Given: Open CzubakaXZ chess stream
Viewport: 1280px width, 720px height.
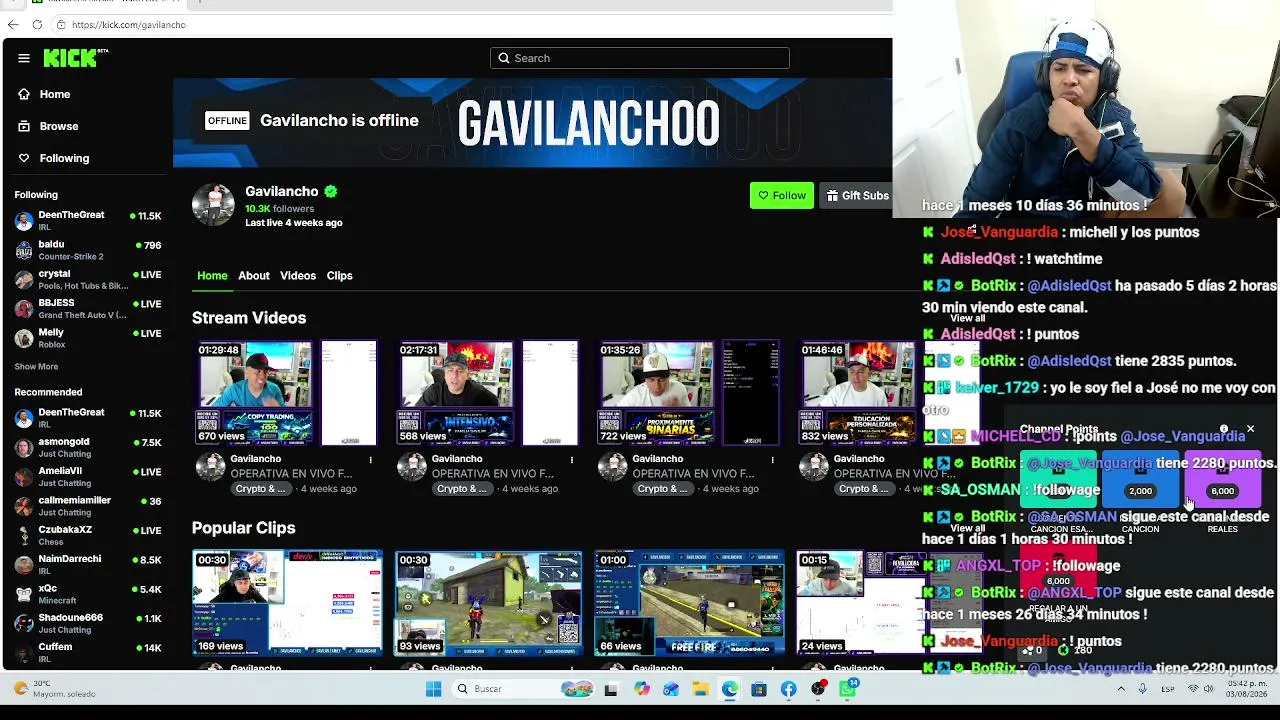Looking at the screenshot, I should [x=88, y=535].
